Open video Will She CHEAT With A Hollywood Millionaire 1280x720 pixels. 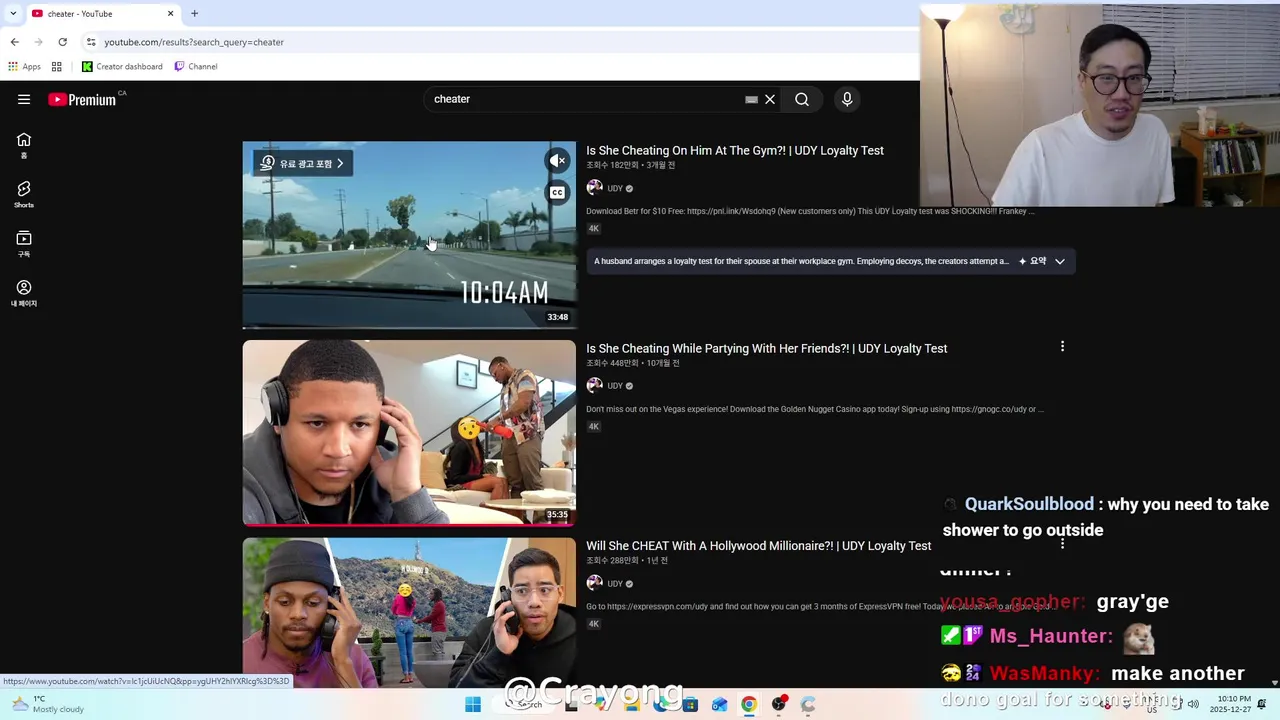pyautogui.click(x=759, y=546)
